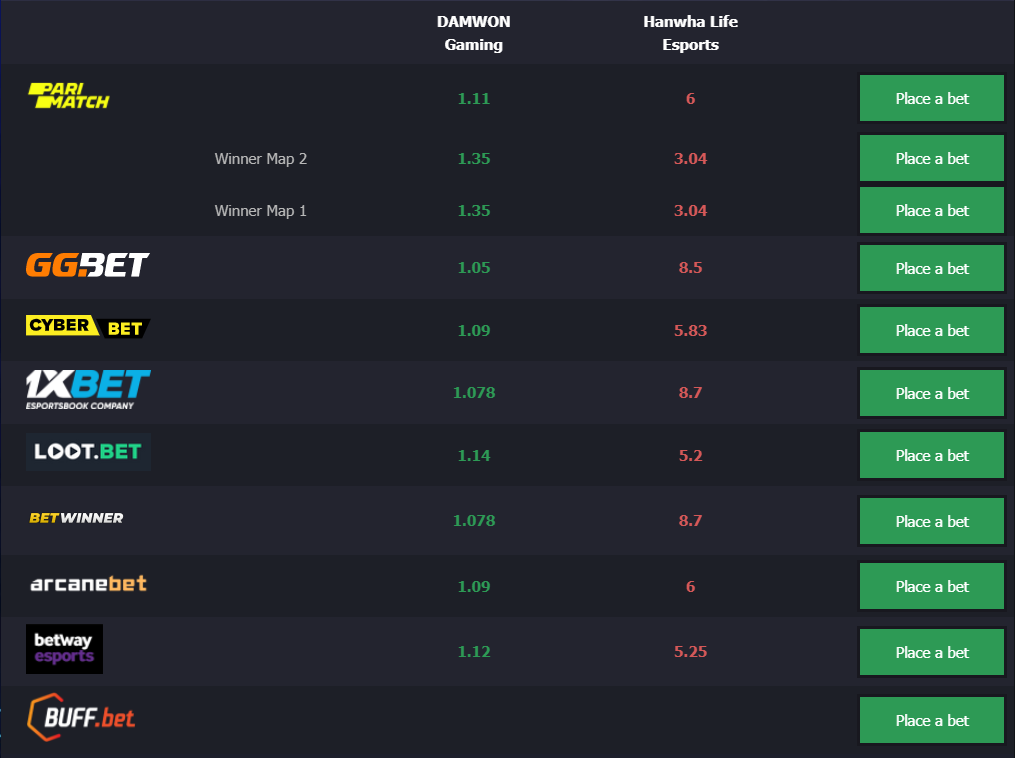Viewport: 1015px width, 758px height.
Task: Select Hanwha Life odds 8.5 at GG.BET
Action: tap(690, 267)
